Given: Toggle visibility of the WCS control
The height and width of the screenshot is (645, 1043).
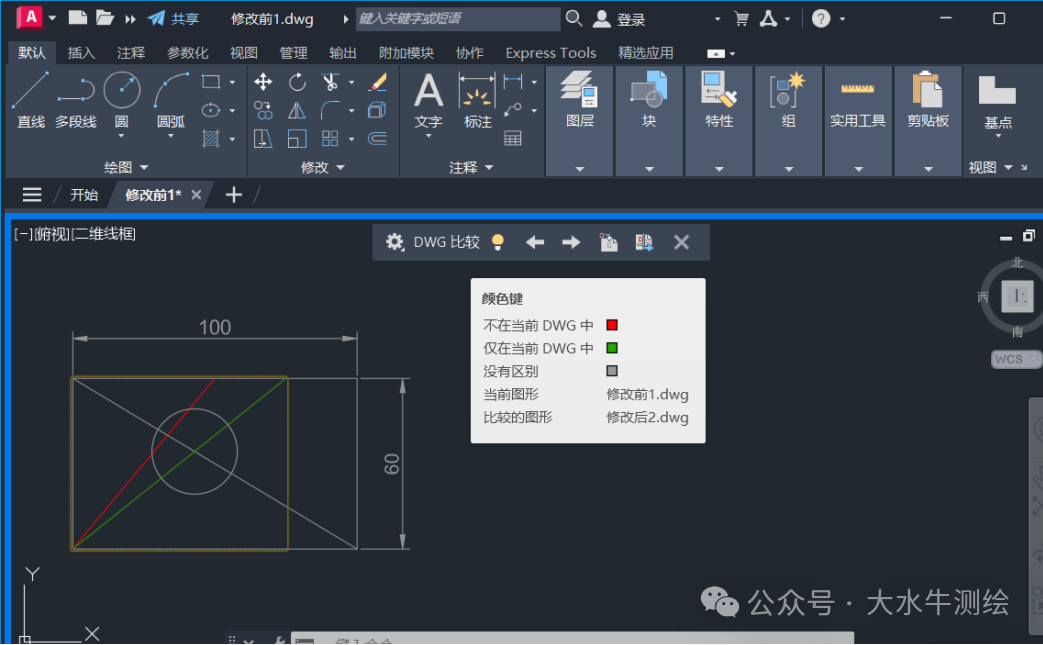Looking at the screenshot, I should coord(1014,358).
